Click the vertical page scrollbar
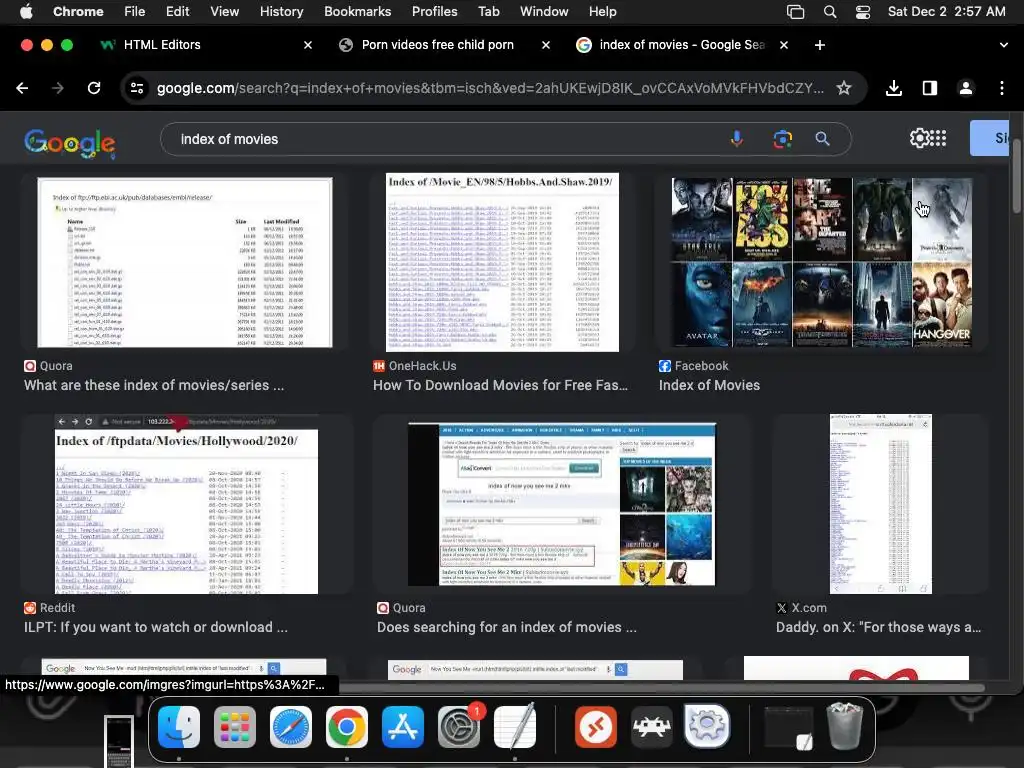The image size is (1024, 768). pos(1017,175)
